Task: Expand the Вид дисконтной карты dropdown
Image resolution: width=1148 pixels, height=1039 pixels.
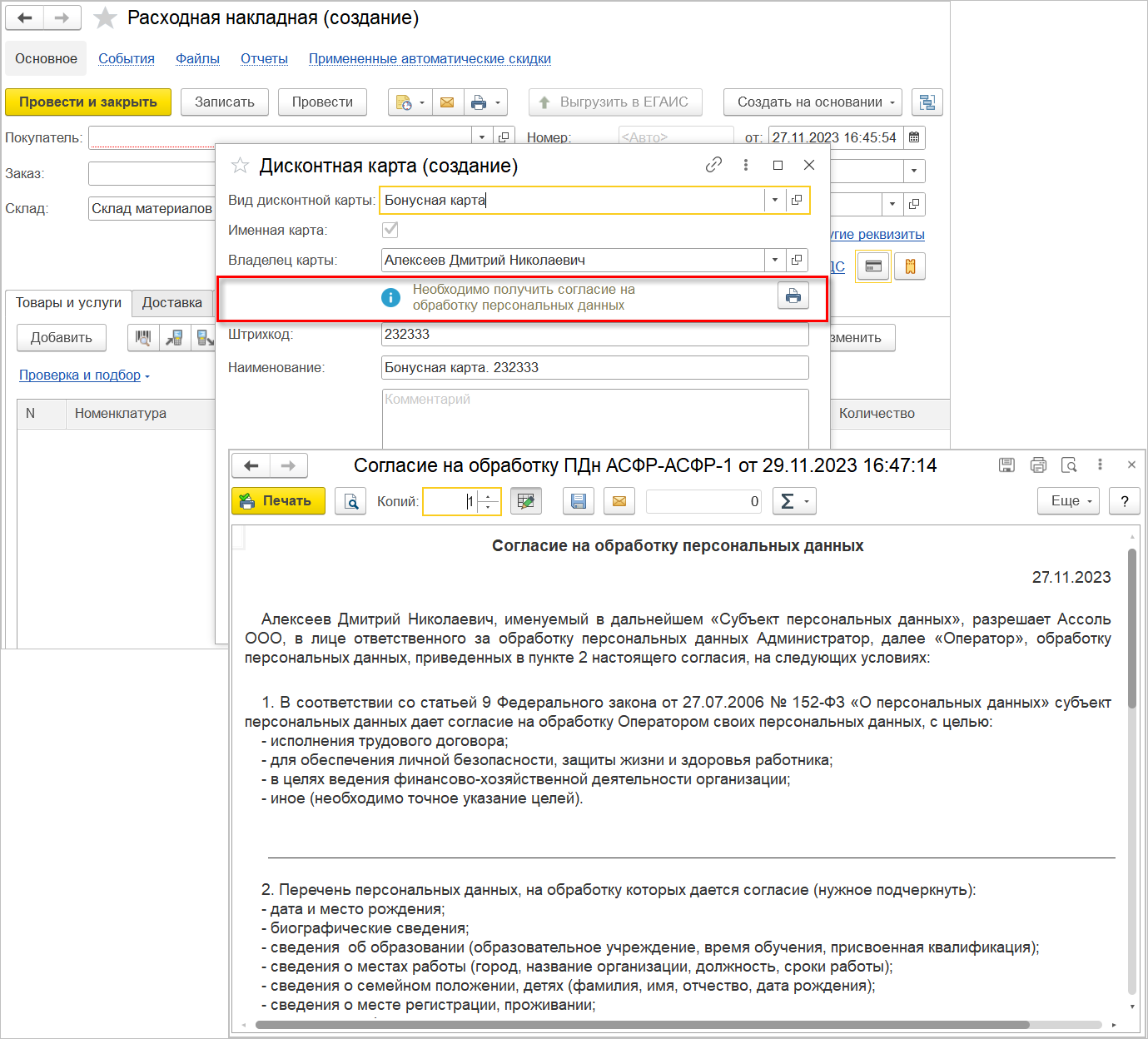Action: 774,200
